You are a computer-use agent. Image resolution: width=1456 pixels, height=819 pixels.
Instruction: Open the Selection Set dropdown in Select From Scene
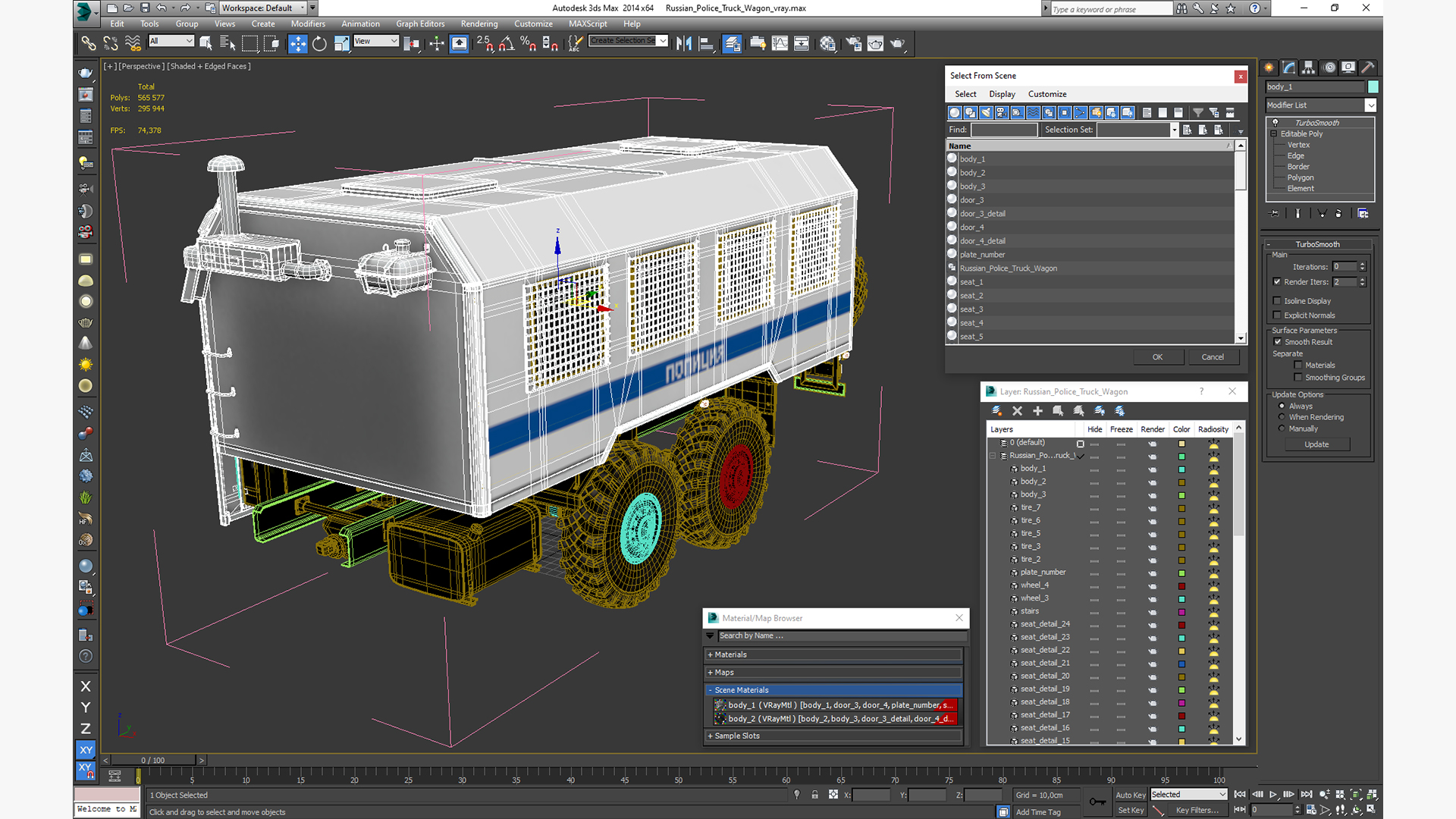coord(1137,130)
